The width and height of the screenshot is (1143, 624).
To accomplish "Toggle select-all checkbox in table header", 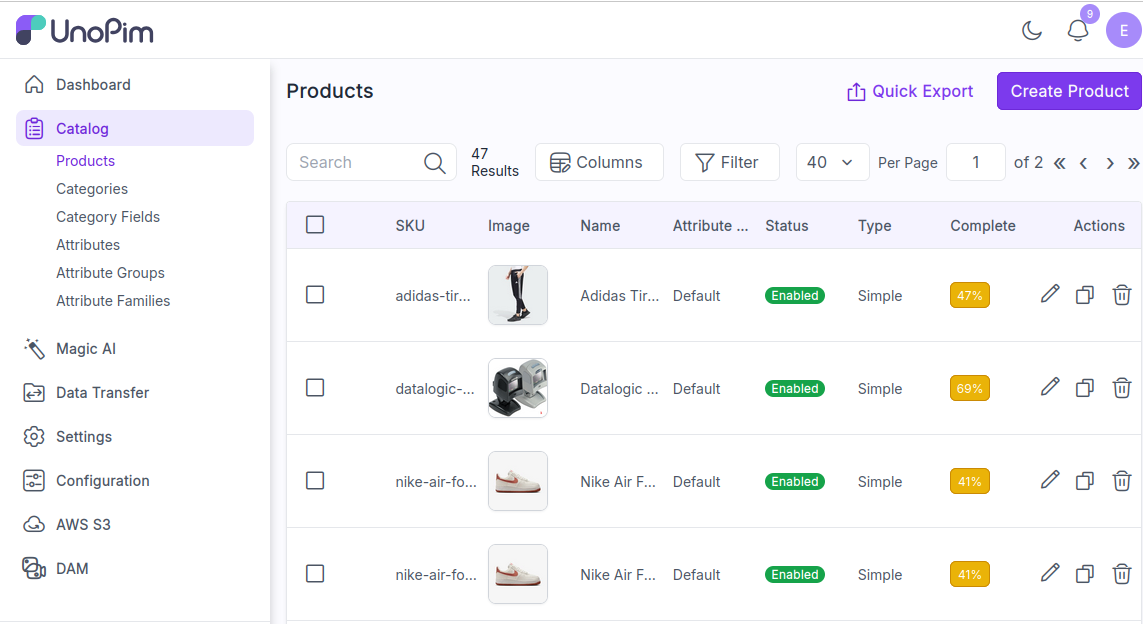I will (315, 225).
